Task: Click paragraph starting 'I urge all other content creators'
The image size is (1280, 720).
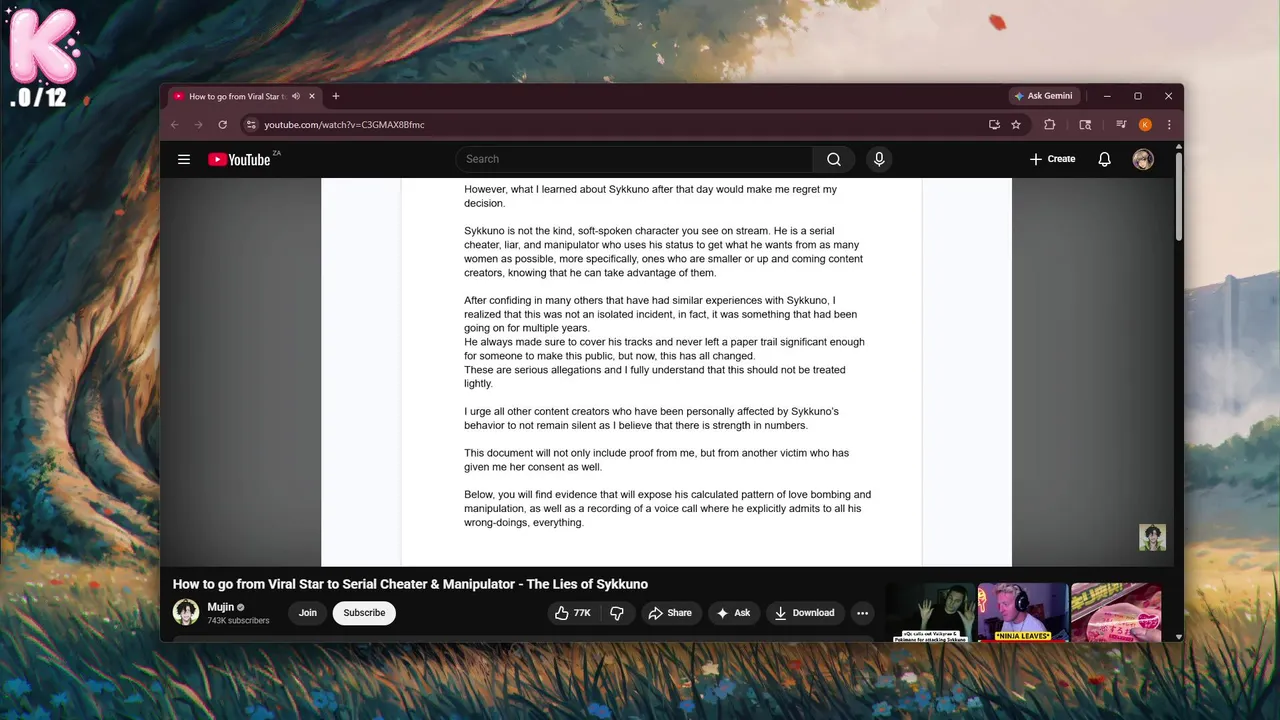Action: coord(651,418)
